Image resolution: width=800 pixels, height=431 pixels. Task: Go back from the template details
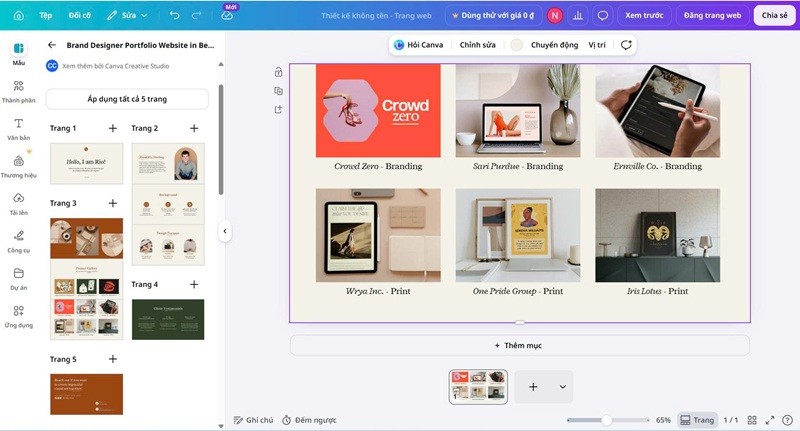pos(52,45)
